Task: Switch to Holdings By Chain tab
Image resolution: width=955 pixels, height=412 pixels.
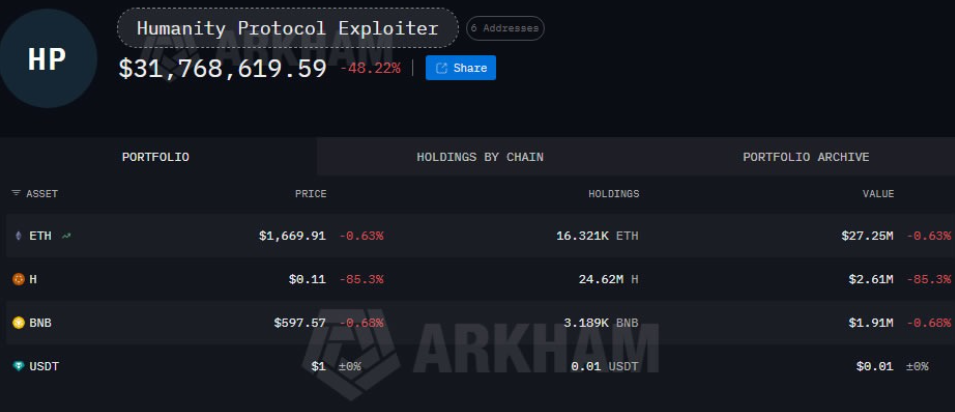Action: pos(480,157)
